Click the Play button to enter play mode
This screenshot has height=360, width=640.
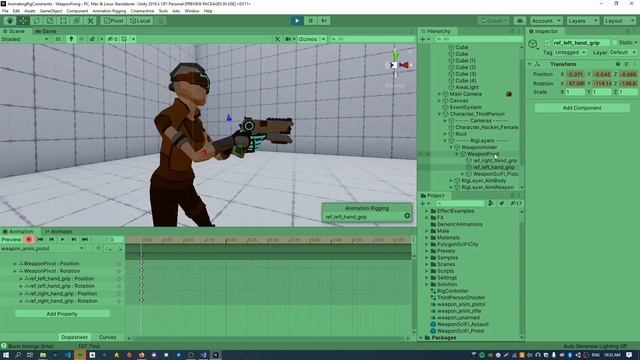click(x=297, y=21)
